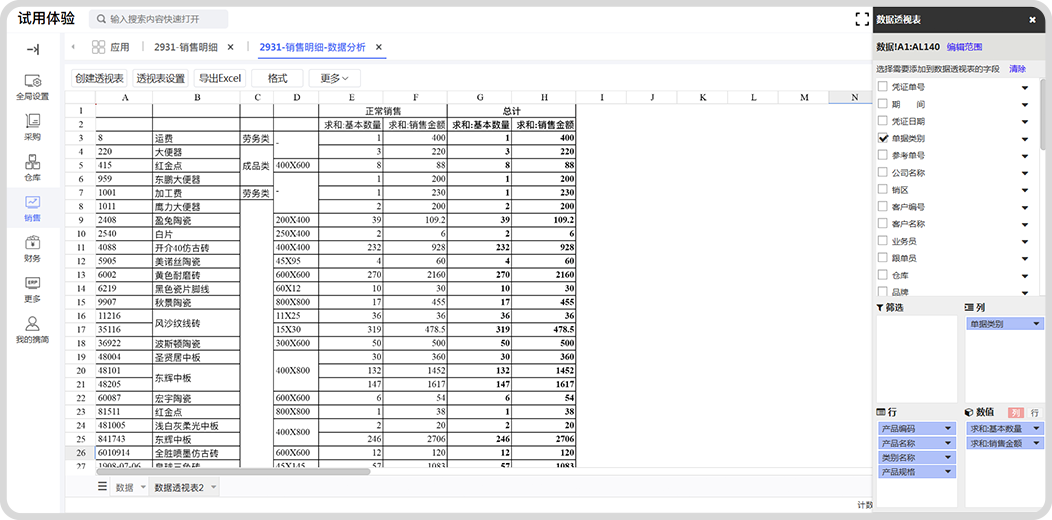
Task: Open the sheet list hamburger icon
Action: [x=103, y=486]
